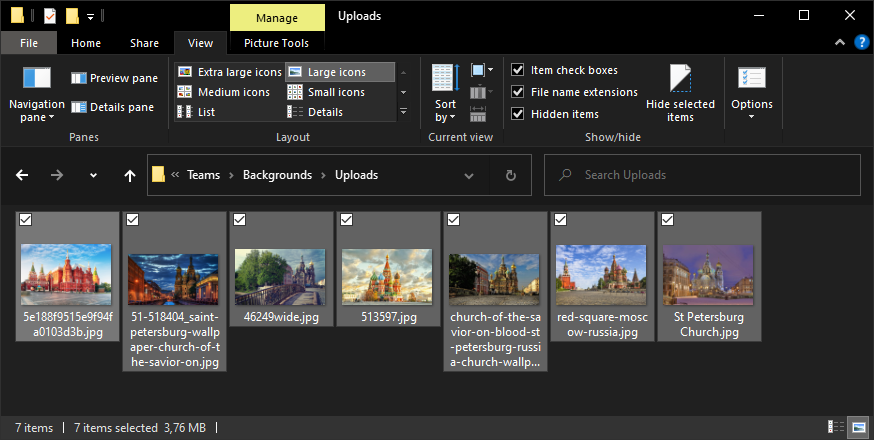The width and height of the screenshot is (874, 440).
Task: Toggle the Details pane
Action: 112,107
